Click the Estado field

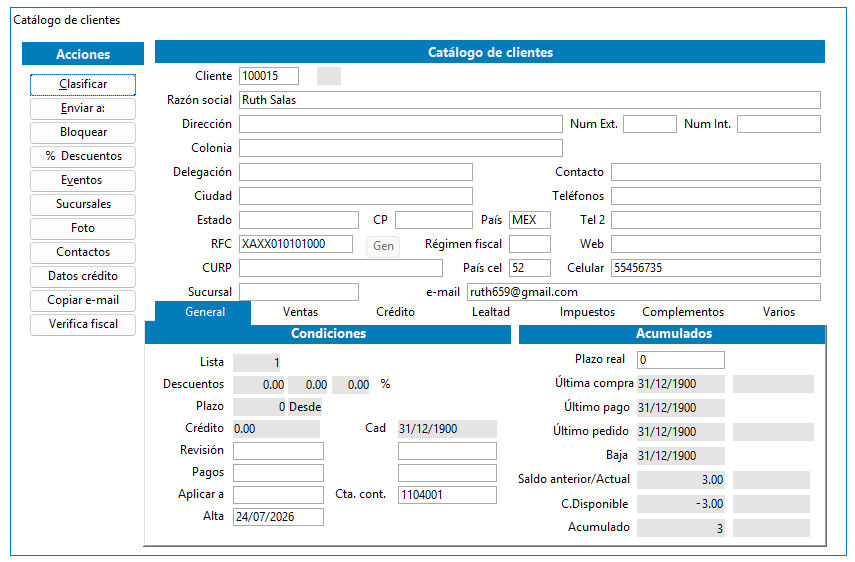coord(299,220)
